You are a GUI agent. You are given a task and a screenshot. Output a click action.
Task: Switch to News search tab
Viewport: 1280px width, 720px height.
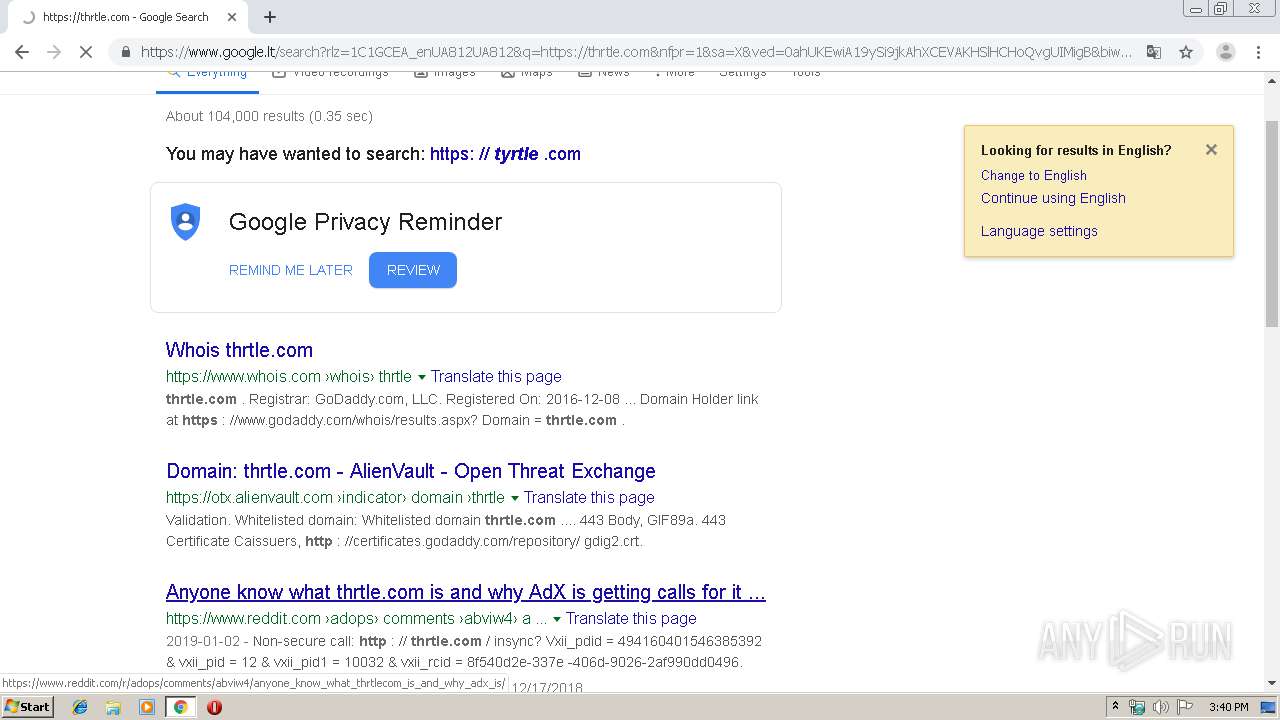click(604, 74)
